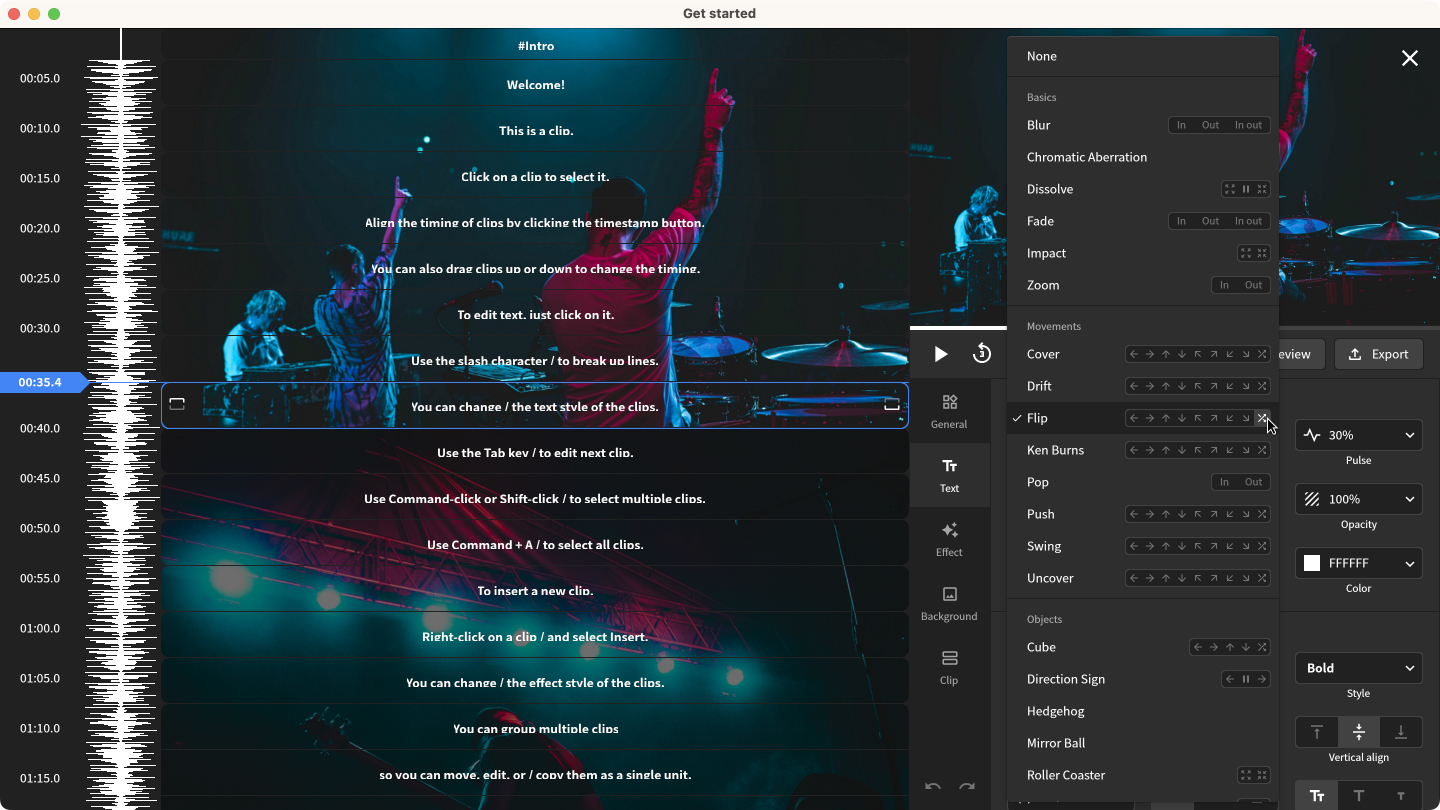
Task: Open the Clip settings panel
Action: (x=949, y=666)
